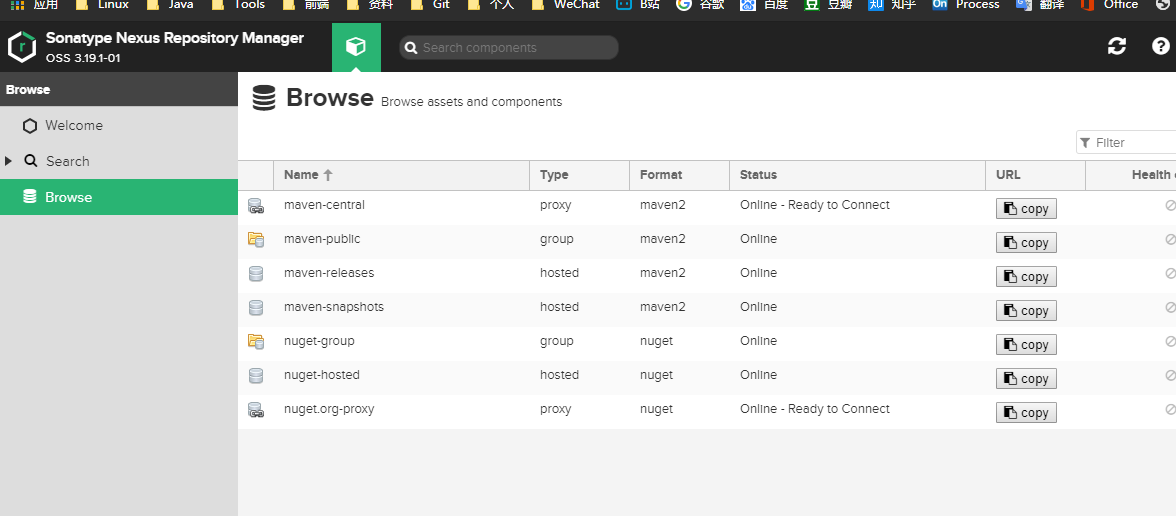This screenshot has width=1176, height=516.
Task: Click the Search magnifier icon in sidebar
Action: [31, 160]
